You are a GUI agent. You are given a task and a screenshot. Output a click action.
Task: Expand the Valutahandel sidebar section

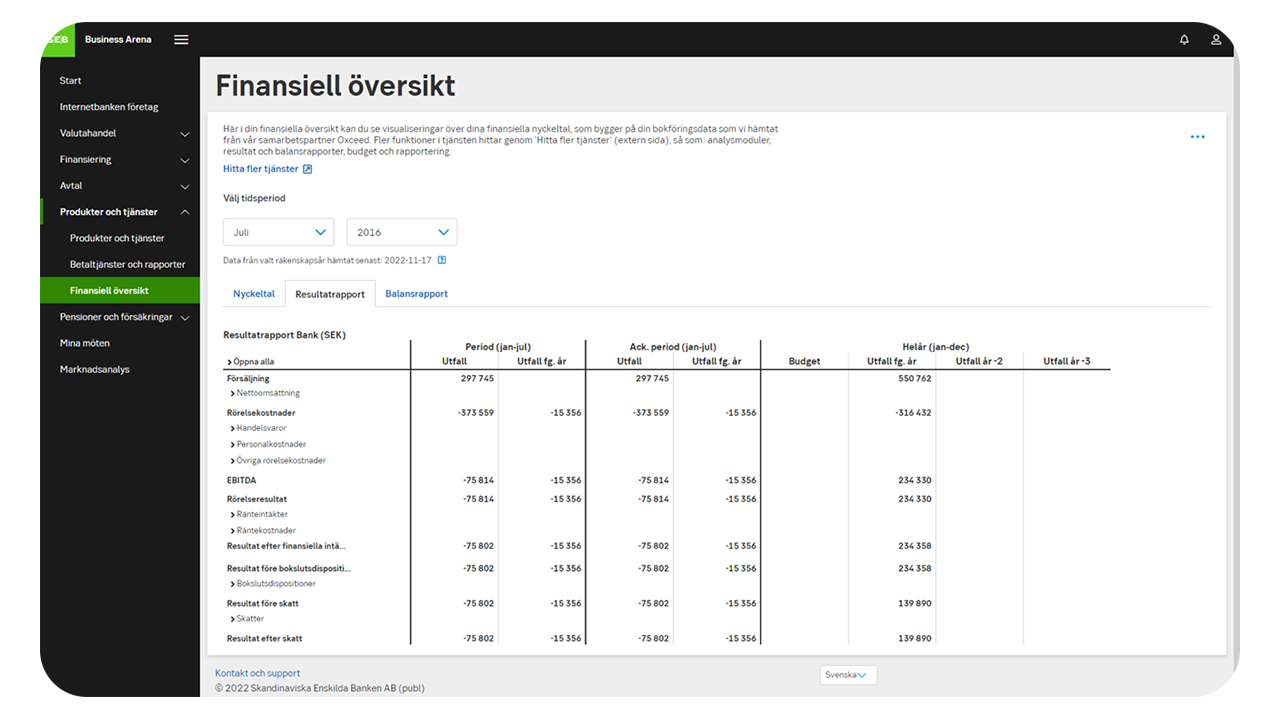[184, 134]
